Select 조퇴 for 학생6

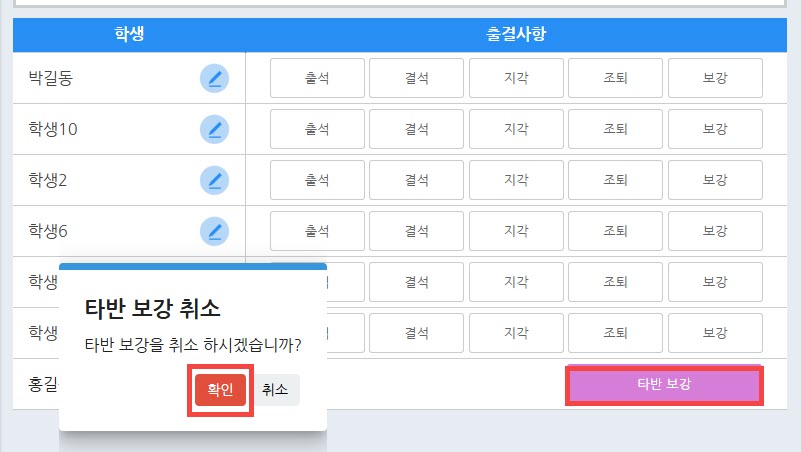click(x=615, y=231)
